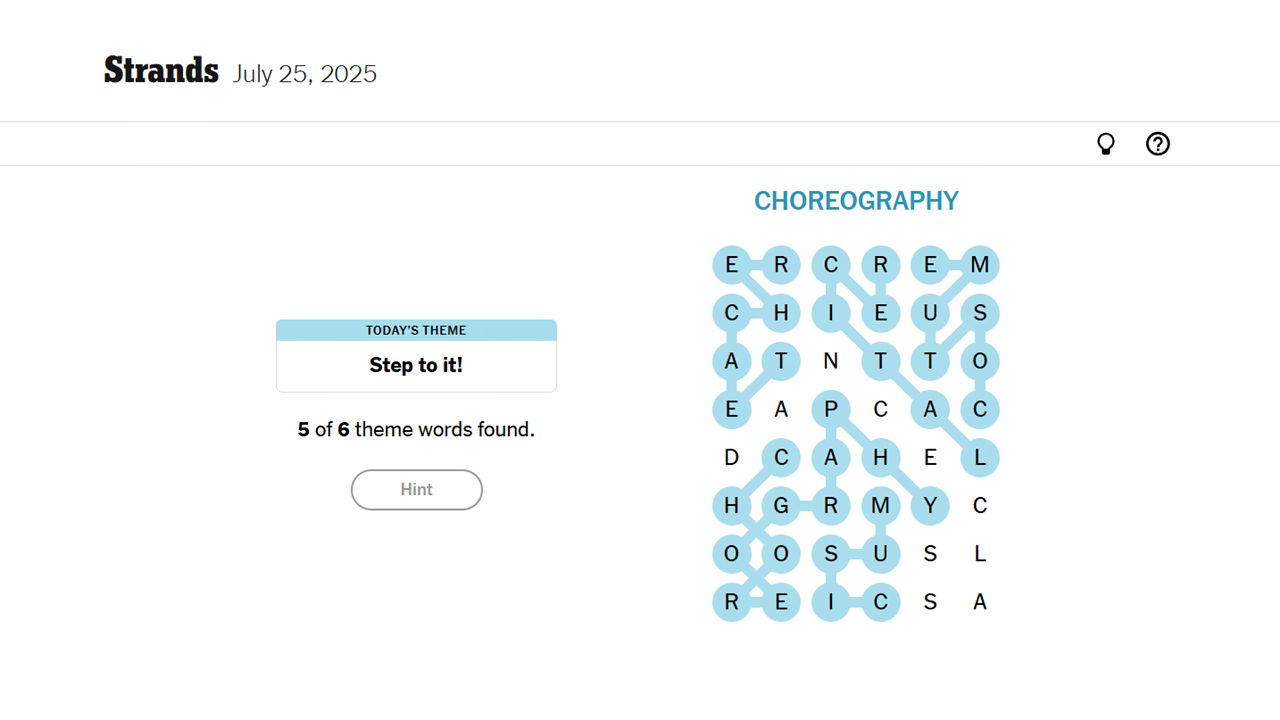1280x720 pixels.
Task: Select the letter N in the third row
Action: (831, 361)
